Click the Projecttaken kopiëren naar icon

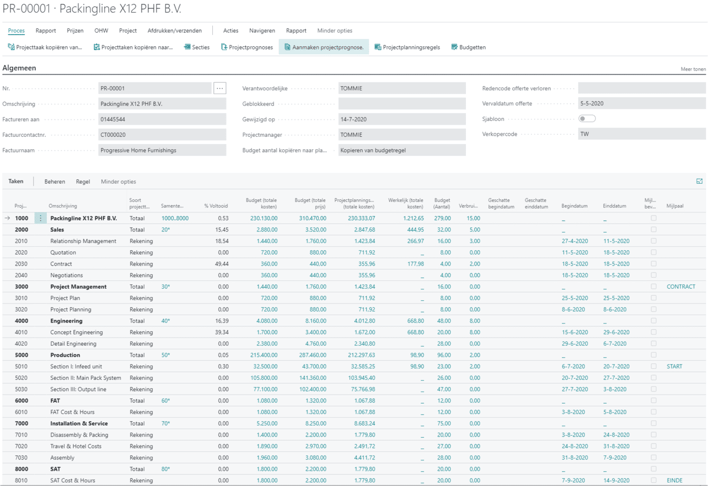pos(96,47)
